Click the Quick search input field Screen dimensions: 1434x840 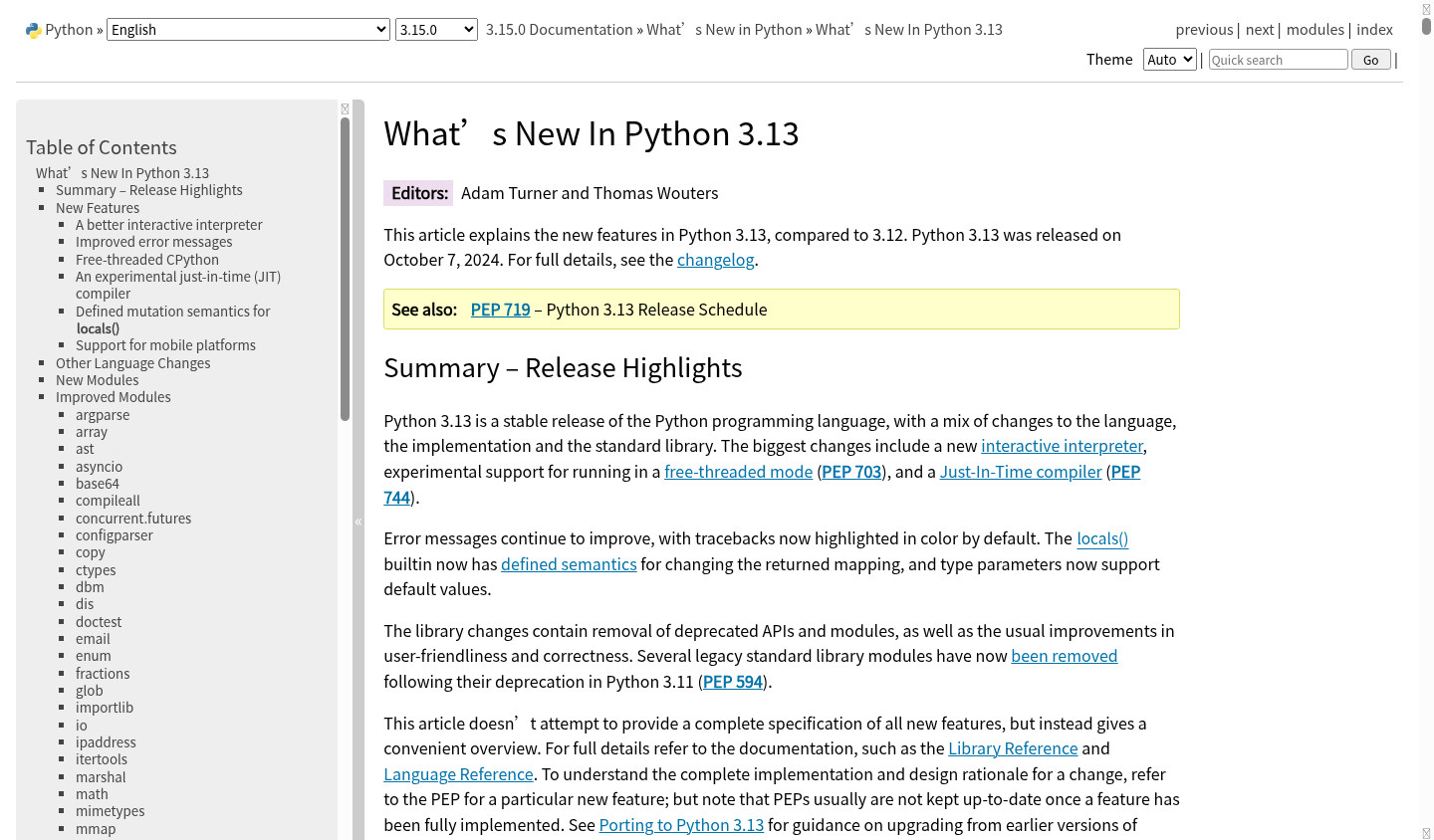1279,60
